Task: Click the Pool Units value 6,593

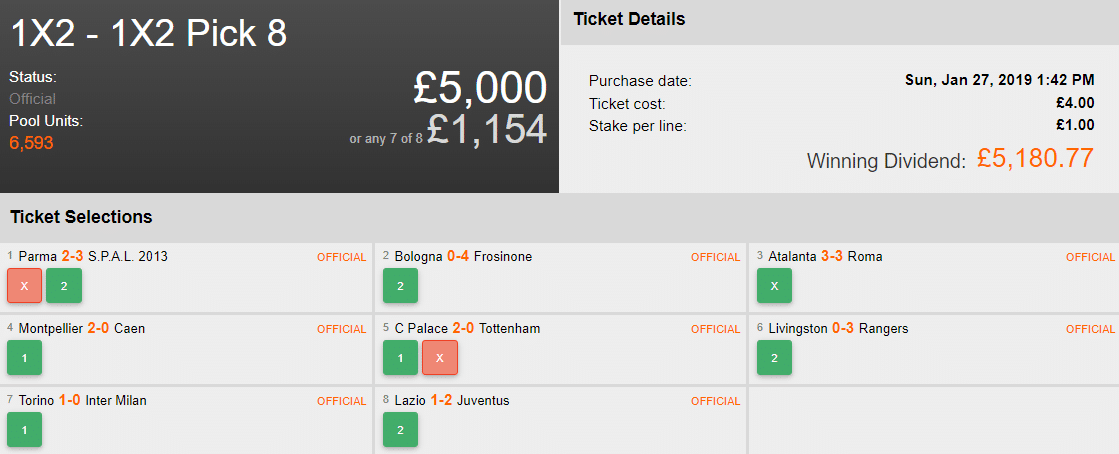Action: click(x=31, y=143)
